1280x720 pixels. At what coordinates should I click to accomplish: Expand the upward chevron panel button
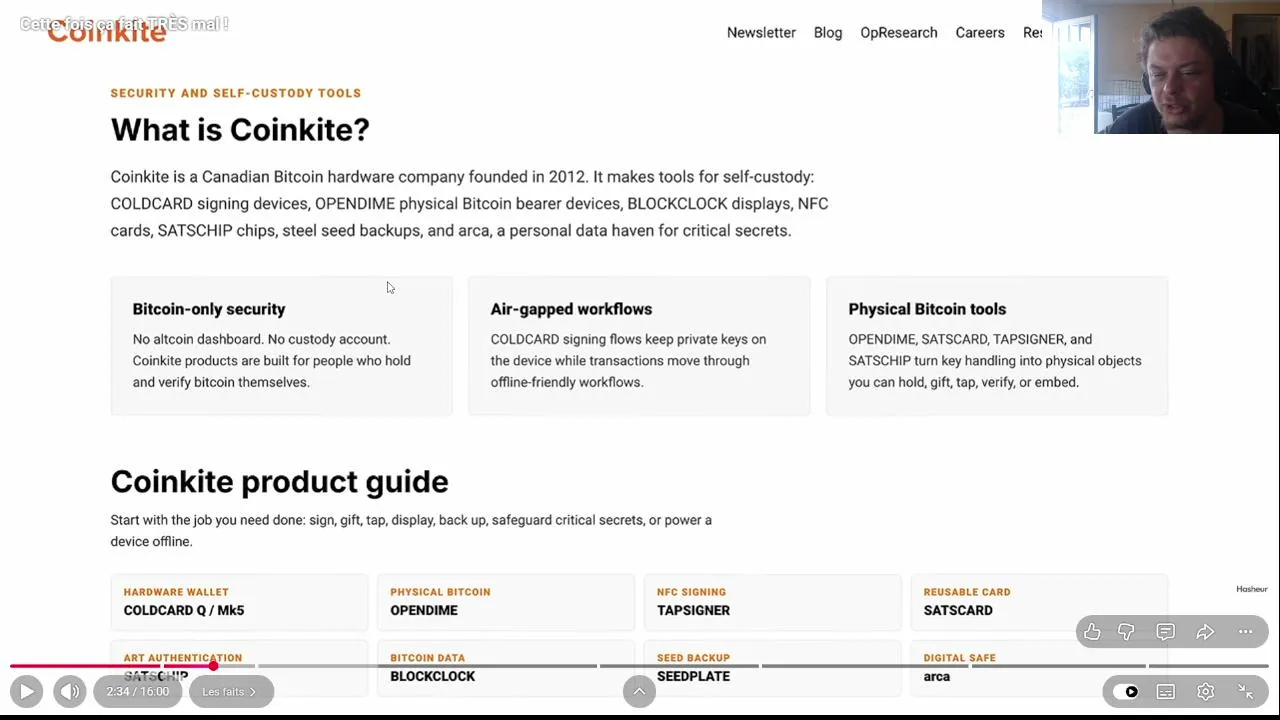pos(639,691)
